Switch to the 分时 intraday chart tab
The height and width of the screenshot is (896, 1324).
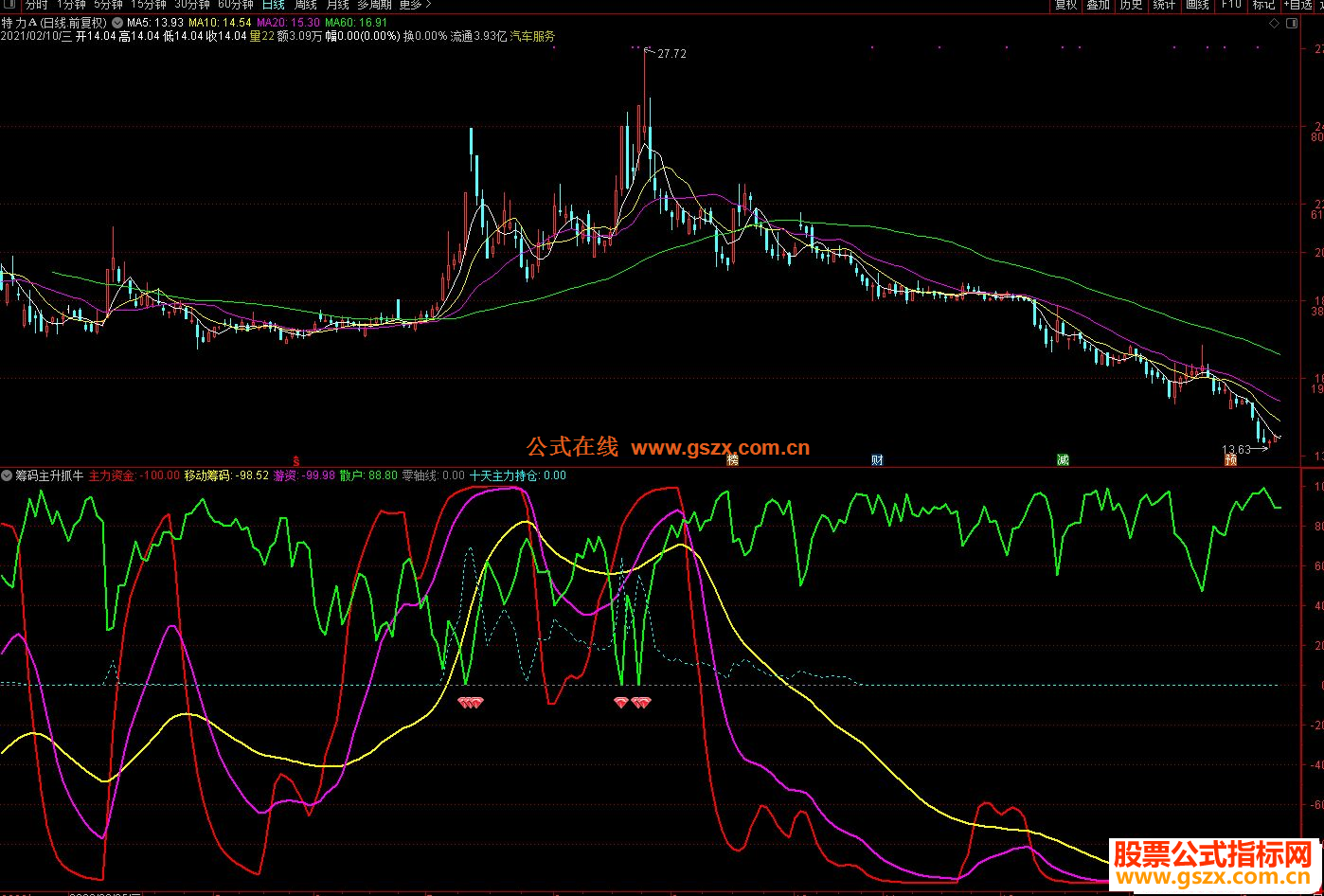tap(37, 5)
